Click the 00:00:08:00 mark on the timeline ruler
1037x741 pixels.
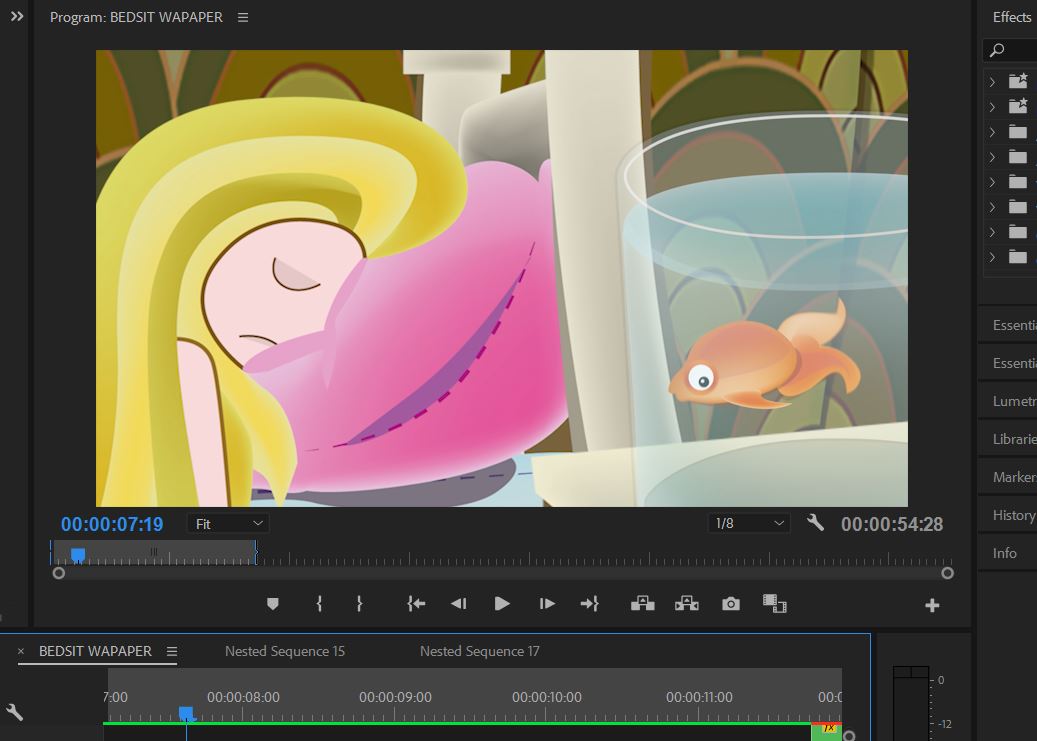pos(243,697)
